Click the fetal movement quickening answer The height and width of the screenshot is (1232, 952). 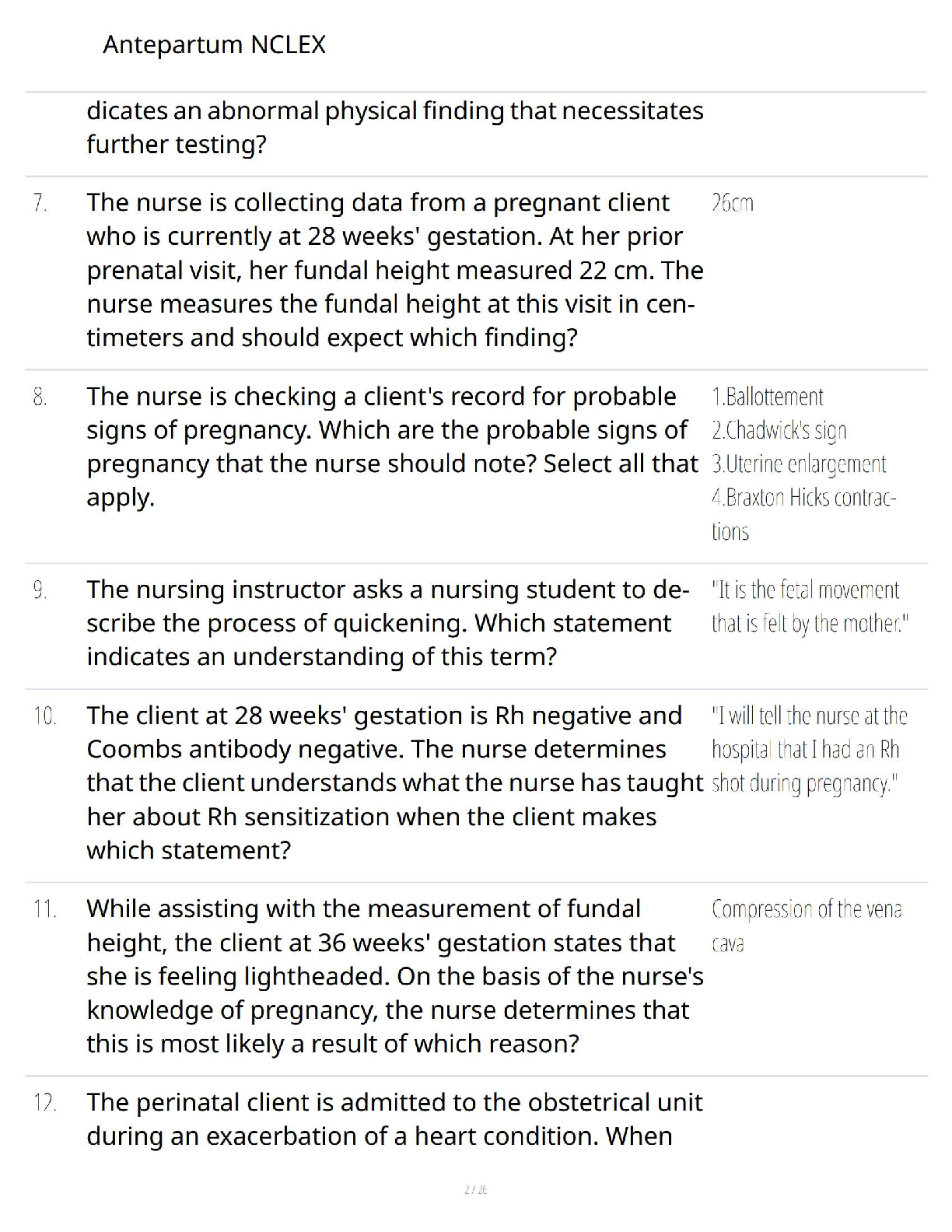point(809,607)
